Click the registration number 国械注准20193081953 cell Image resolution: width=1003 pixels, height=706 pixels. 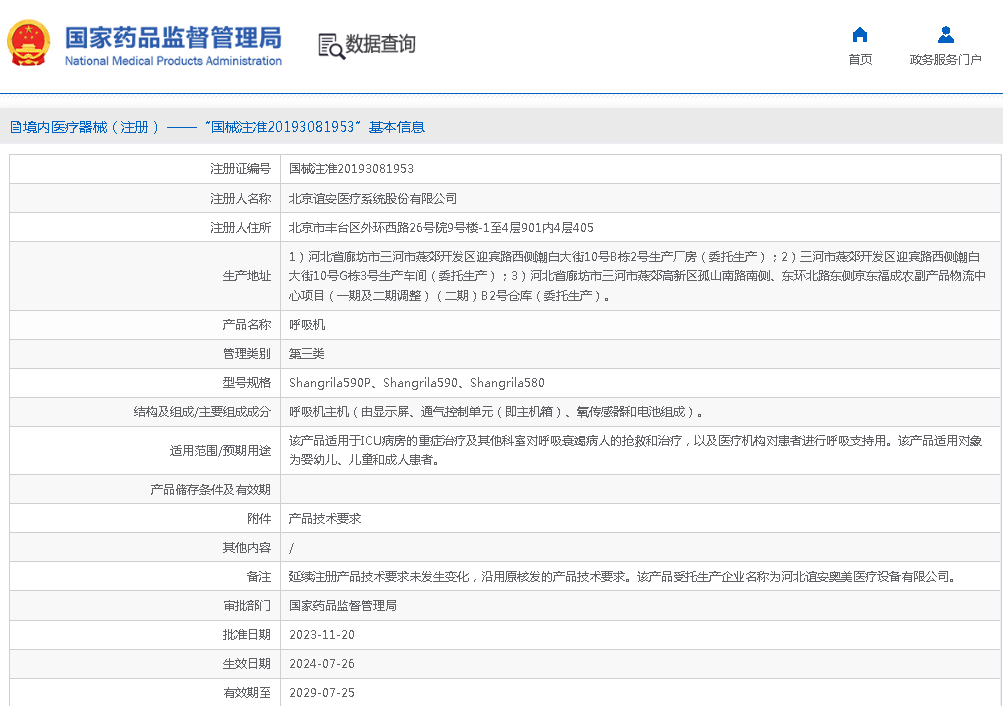pos(351,169)
